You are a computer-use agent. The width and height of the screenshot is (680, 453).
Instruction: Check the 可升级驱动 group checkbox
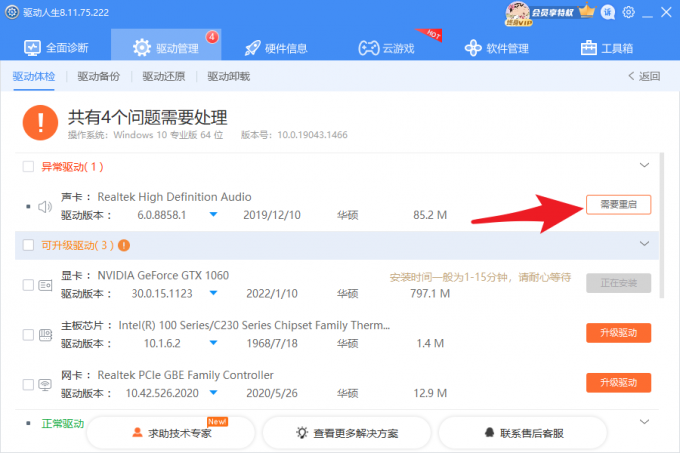pos(28,245)
